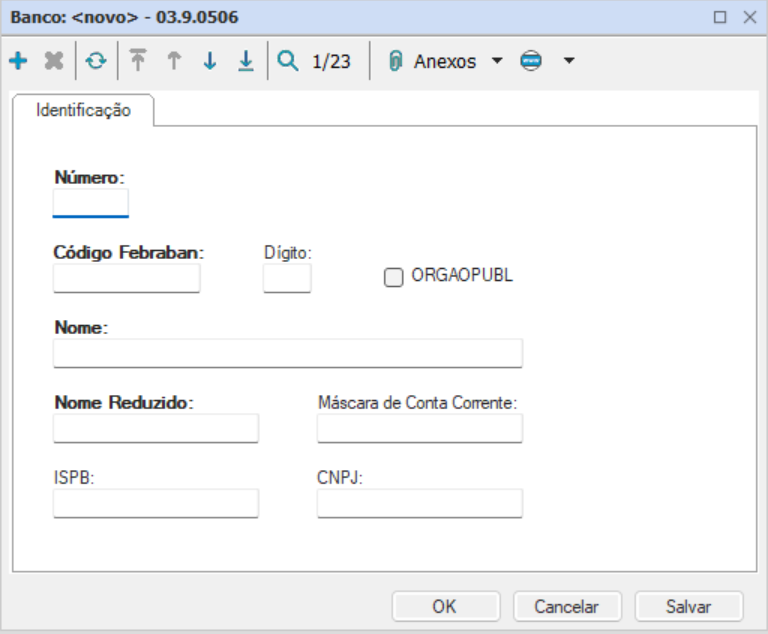Click the Dígito input box

(287, 278)
